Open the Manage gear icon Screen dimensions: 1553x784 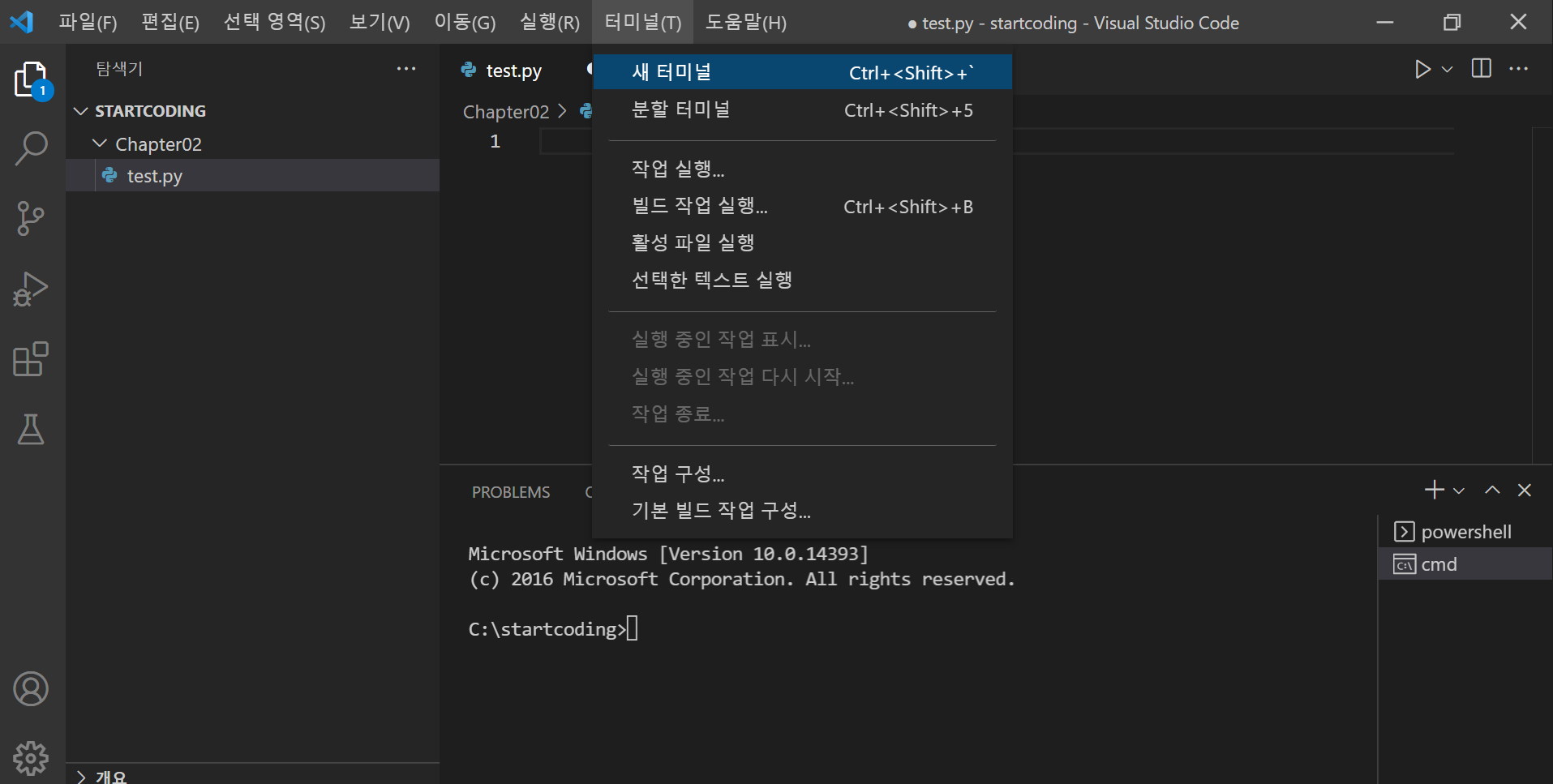pyautogui.click(x=32, y=758)
